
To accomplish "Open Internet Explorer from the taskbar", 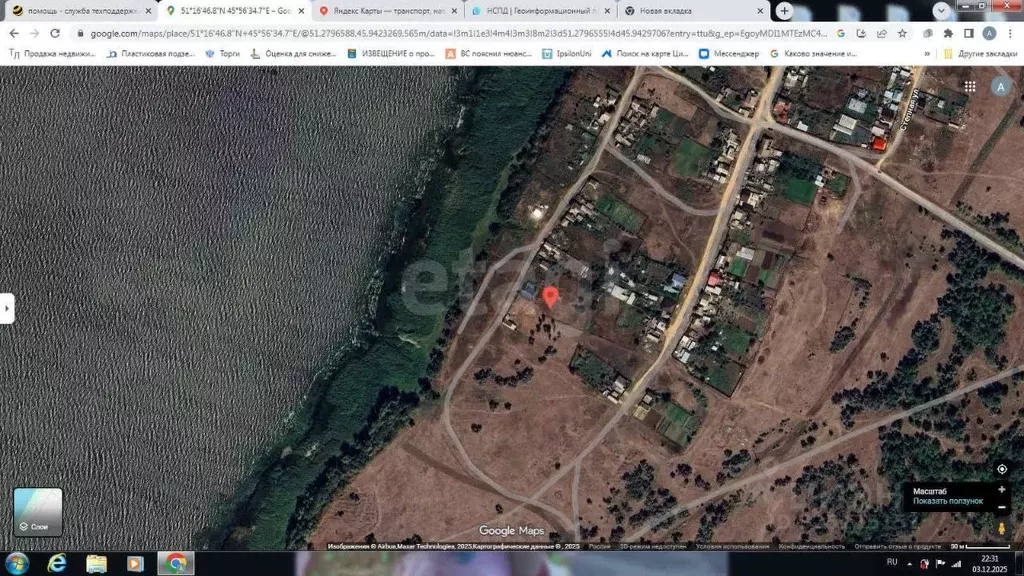I will (56, 564).
